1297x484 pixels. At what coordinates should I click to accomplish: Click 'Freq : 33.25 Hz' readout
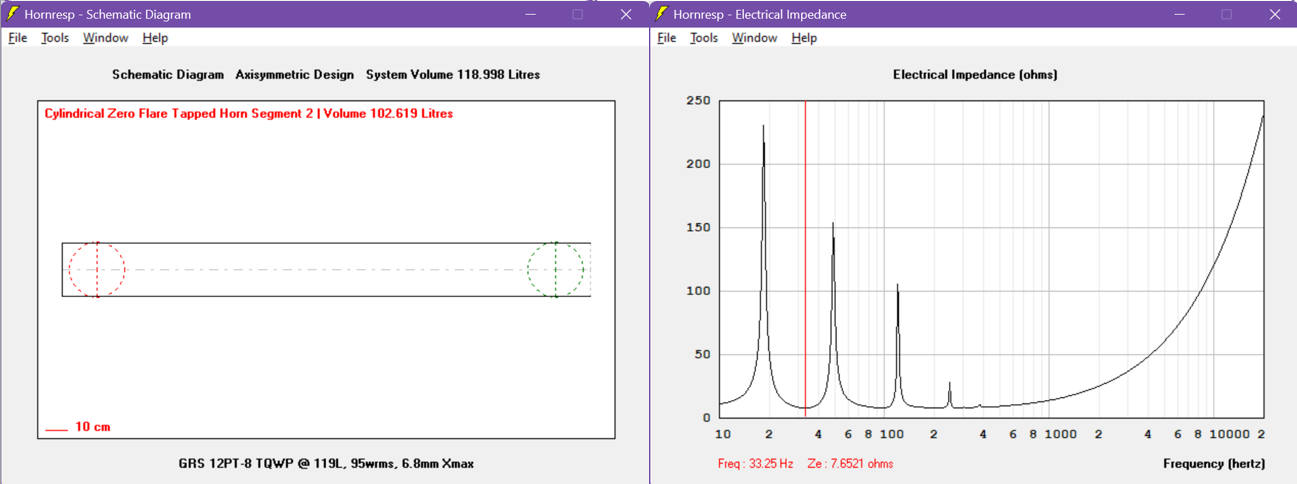pyautogui.click(x=756, y=464)
